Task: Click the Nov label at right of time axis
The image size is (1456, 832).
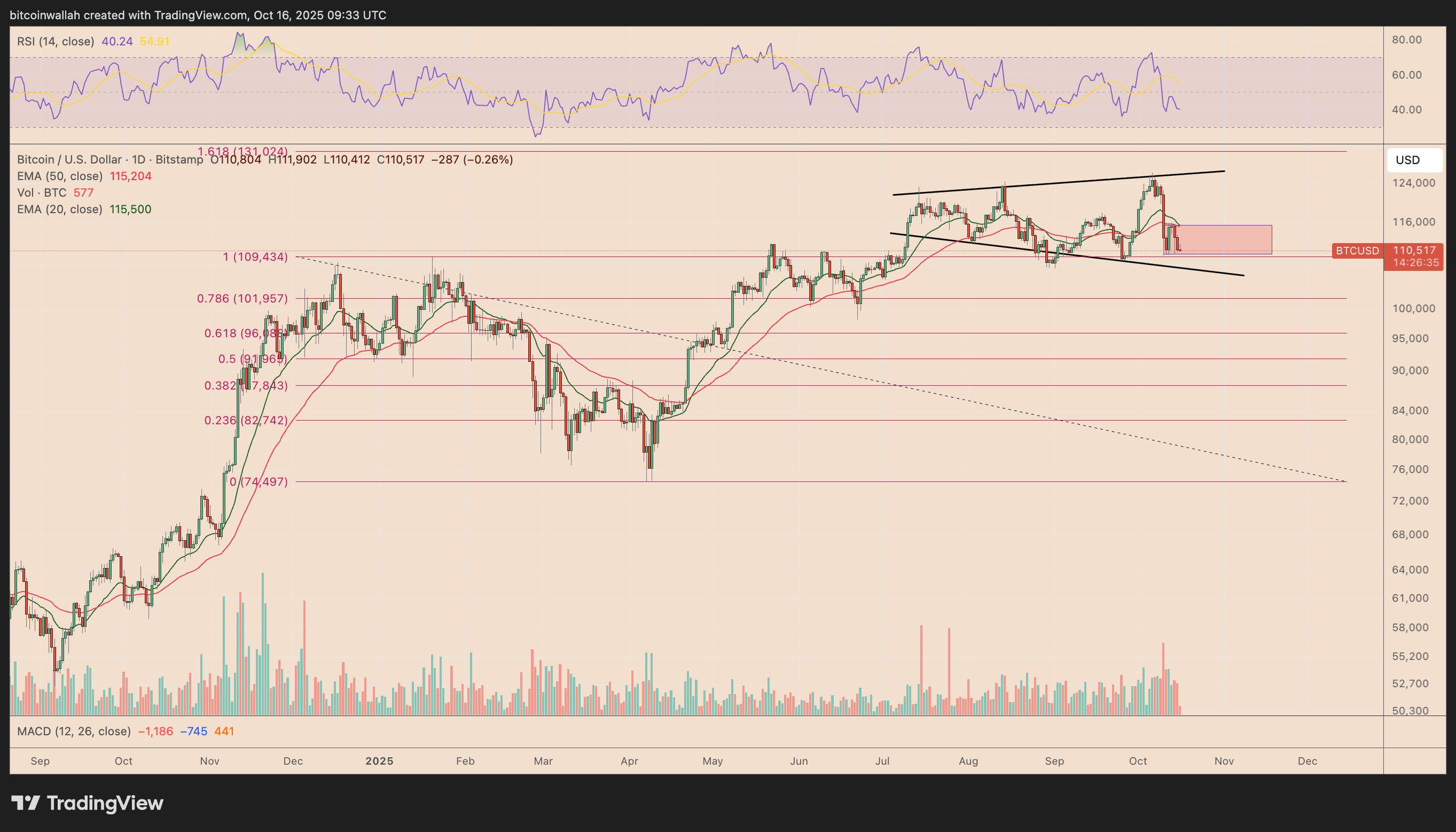Action: tap(1224, 761)
